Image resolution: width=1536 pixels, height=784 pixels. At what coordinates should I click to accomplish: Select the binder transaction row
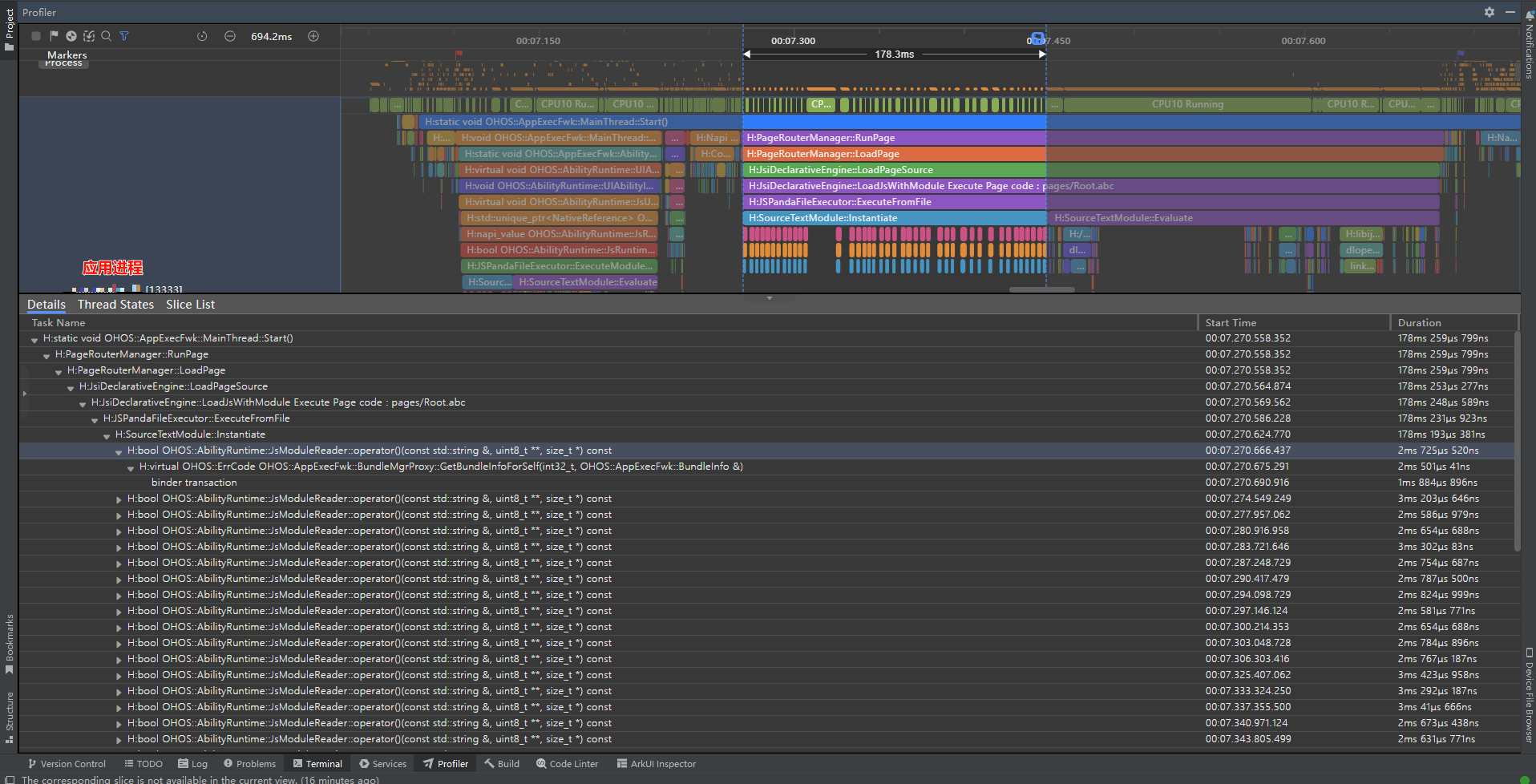point(766,483)
